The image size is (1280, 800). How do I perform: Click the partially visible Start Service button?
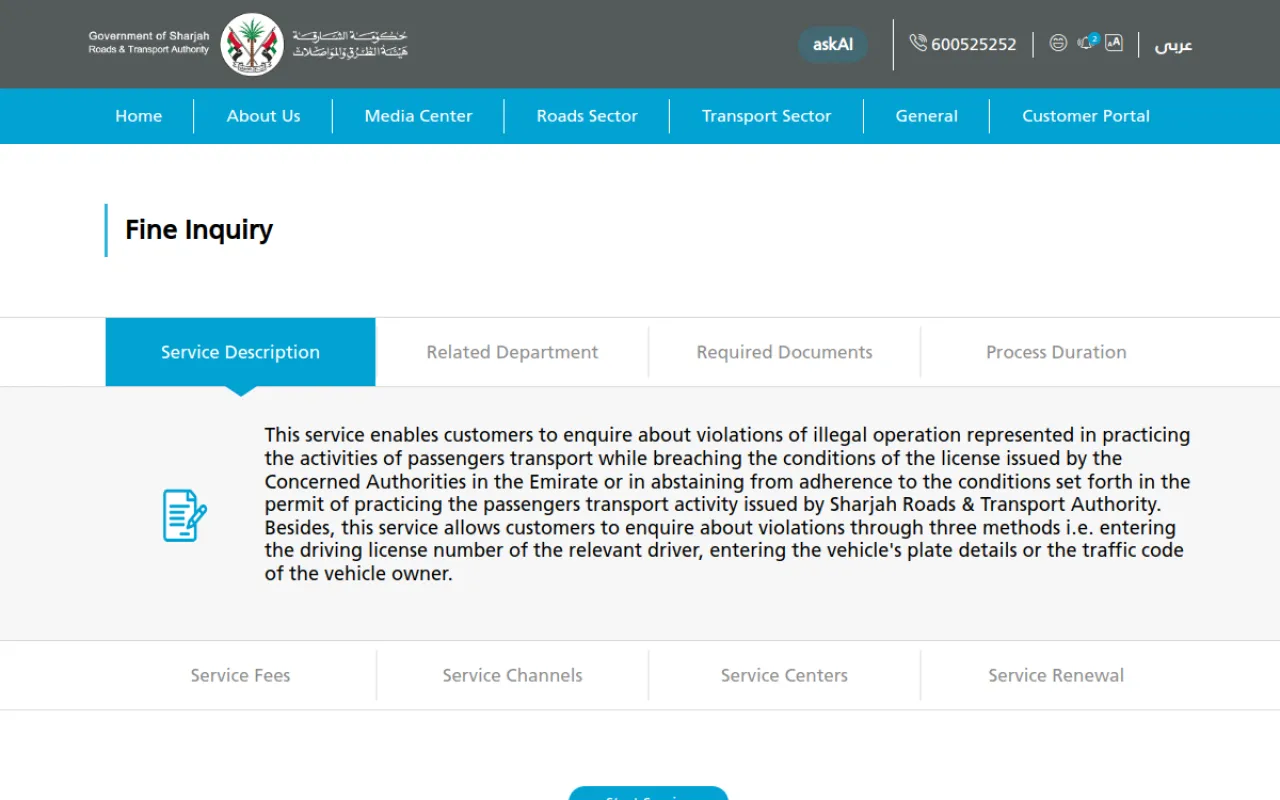coord(648,794)
